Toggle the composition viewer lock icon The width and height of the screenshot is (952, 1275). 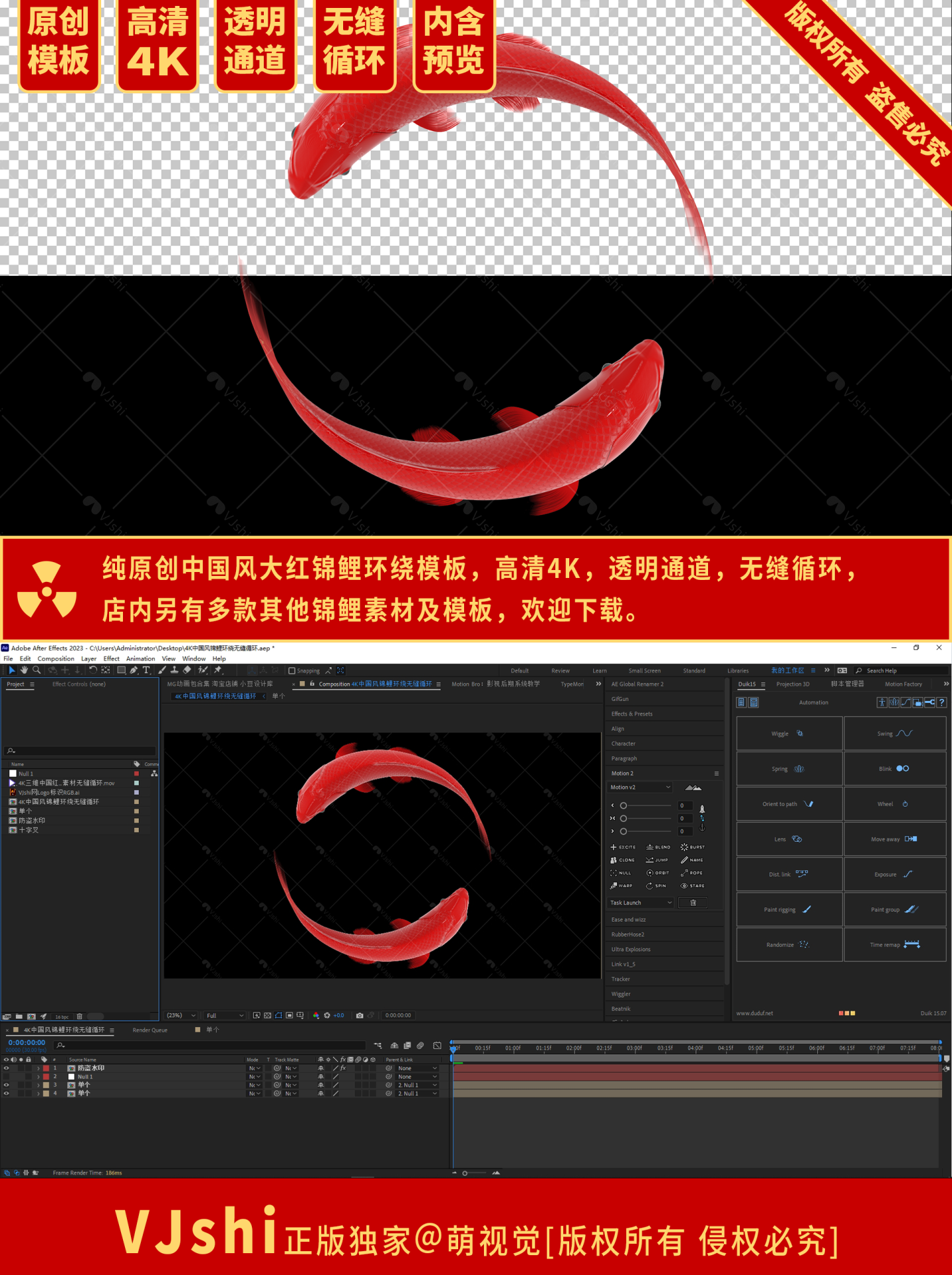click(x=311, y=684)
